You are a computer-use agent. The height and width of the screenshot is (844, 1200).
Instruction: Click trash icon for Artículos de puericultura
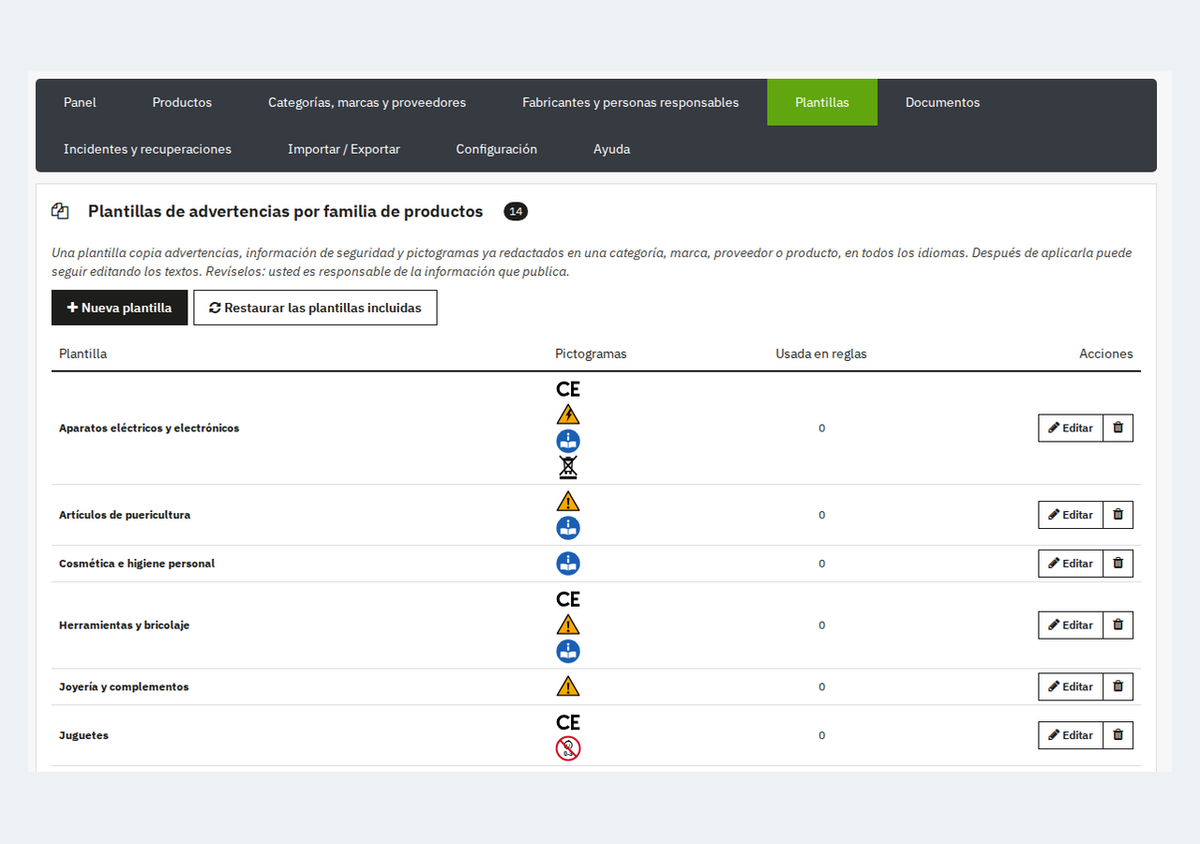click(1118, 515)
